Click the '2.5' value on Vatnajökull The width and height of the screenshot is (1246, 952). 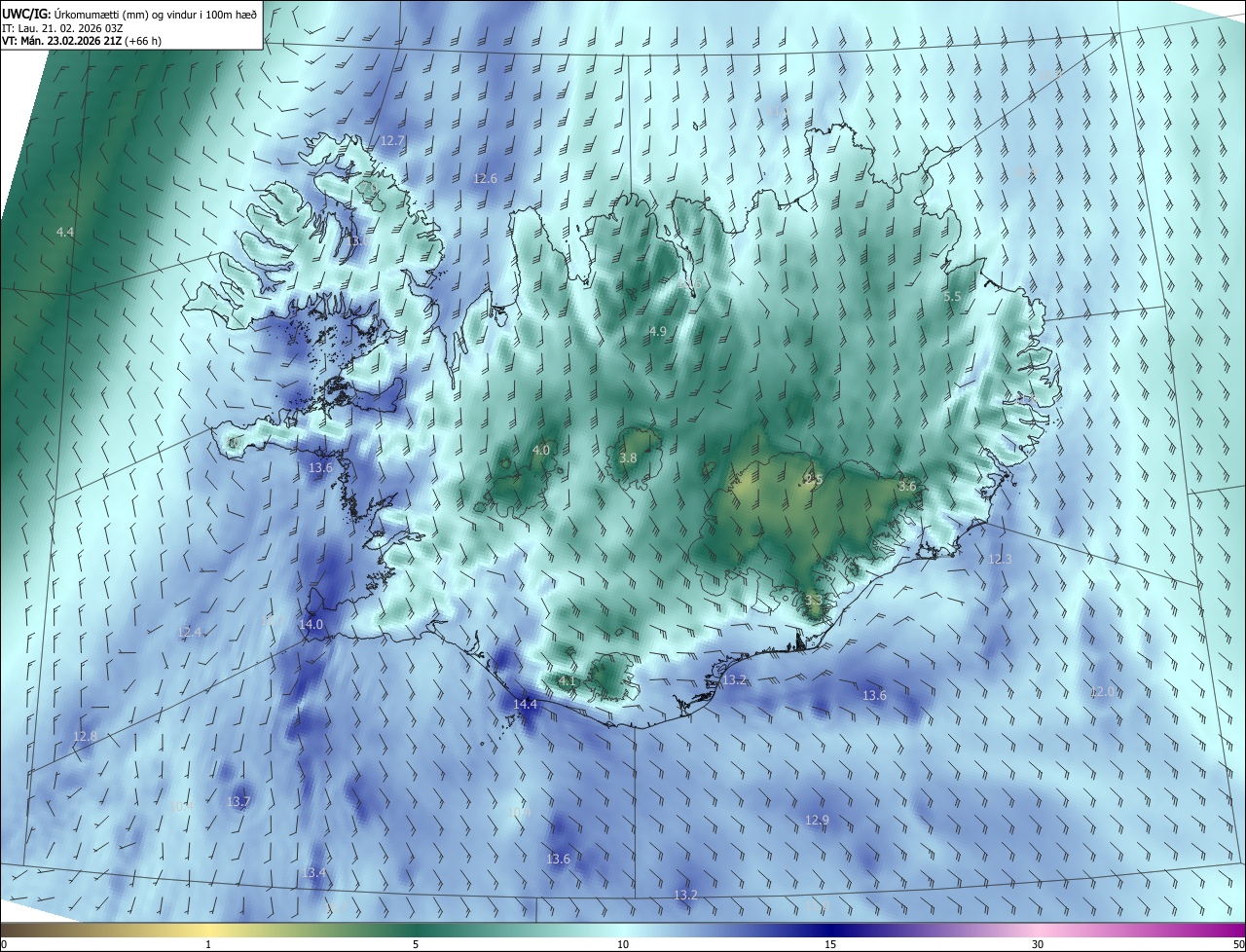coord(814,479)
